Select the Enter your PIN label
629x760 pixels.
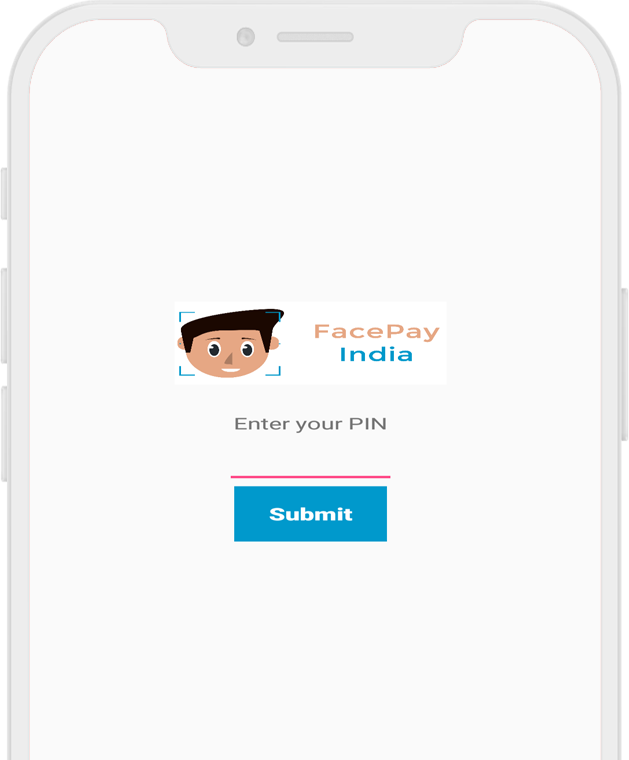(310, 424)
